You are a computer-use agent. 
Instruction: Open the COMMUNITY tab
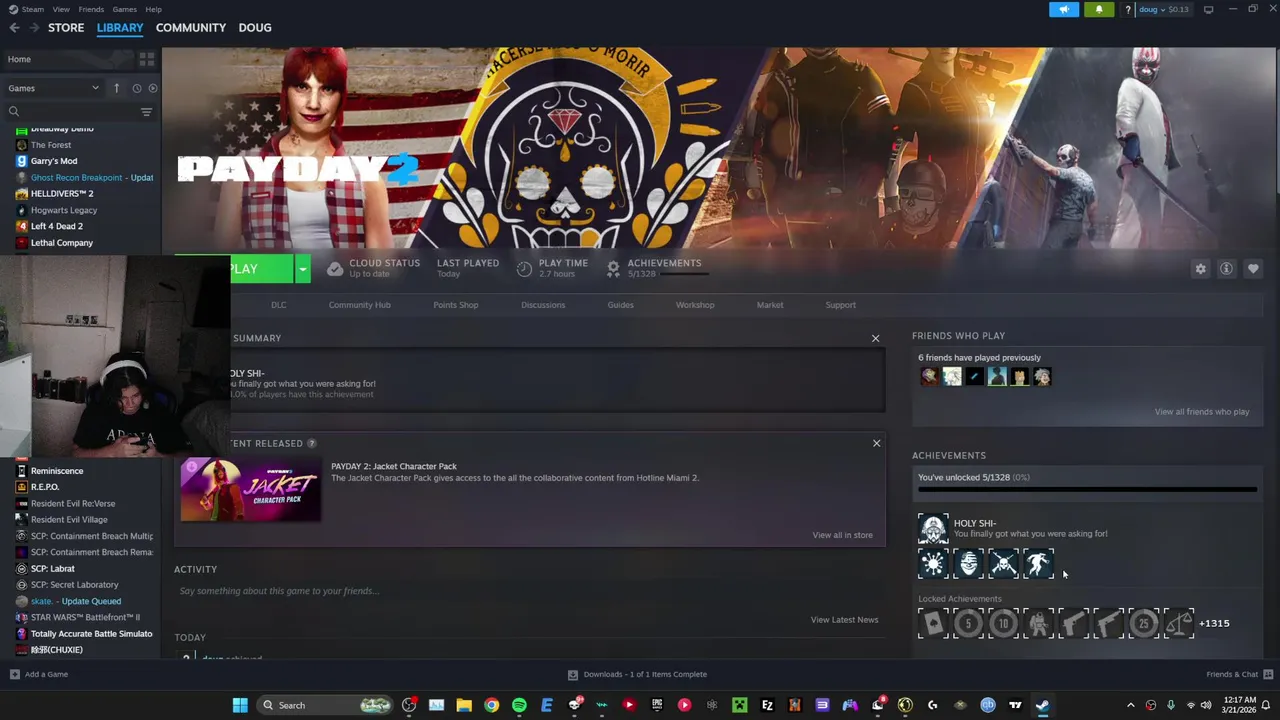[x=191, y=27]
